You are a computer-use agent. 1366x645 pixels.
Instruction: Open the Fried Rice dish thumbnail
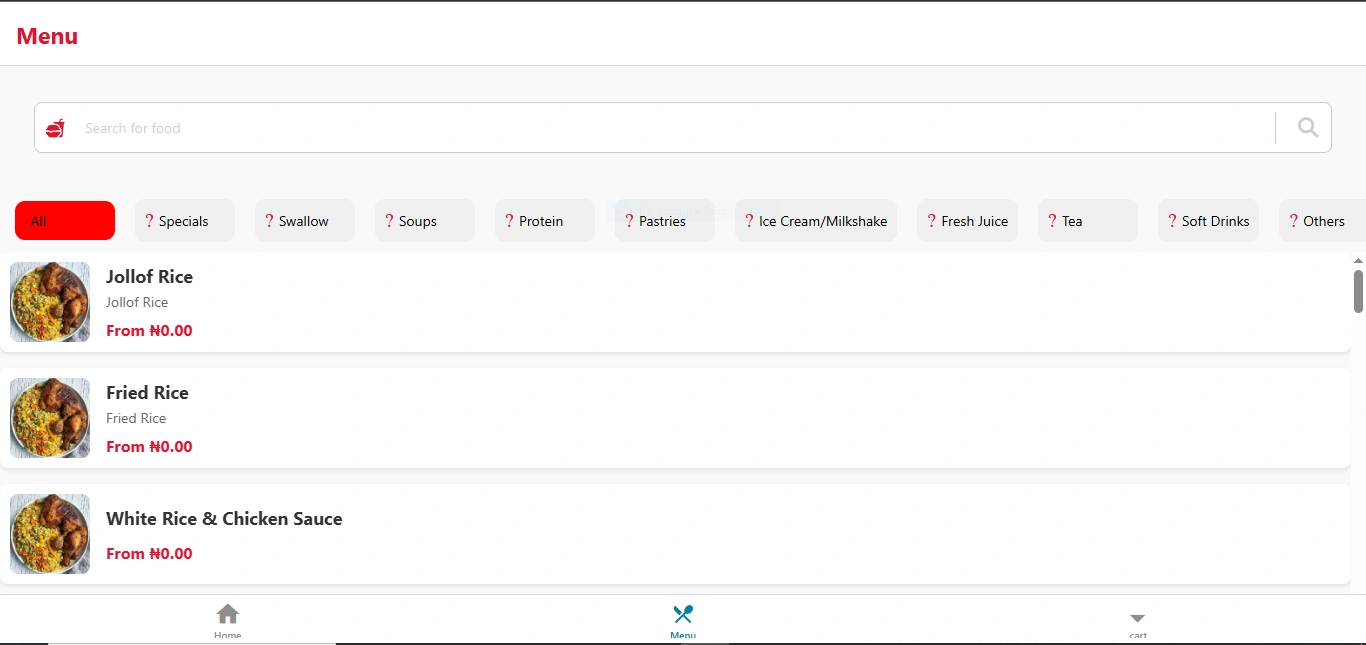[50, 418]
